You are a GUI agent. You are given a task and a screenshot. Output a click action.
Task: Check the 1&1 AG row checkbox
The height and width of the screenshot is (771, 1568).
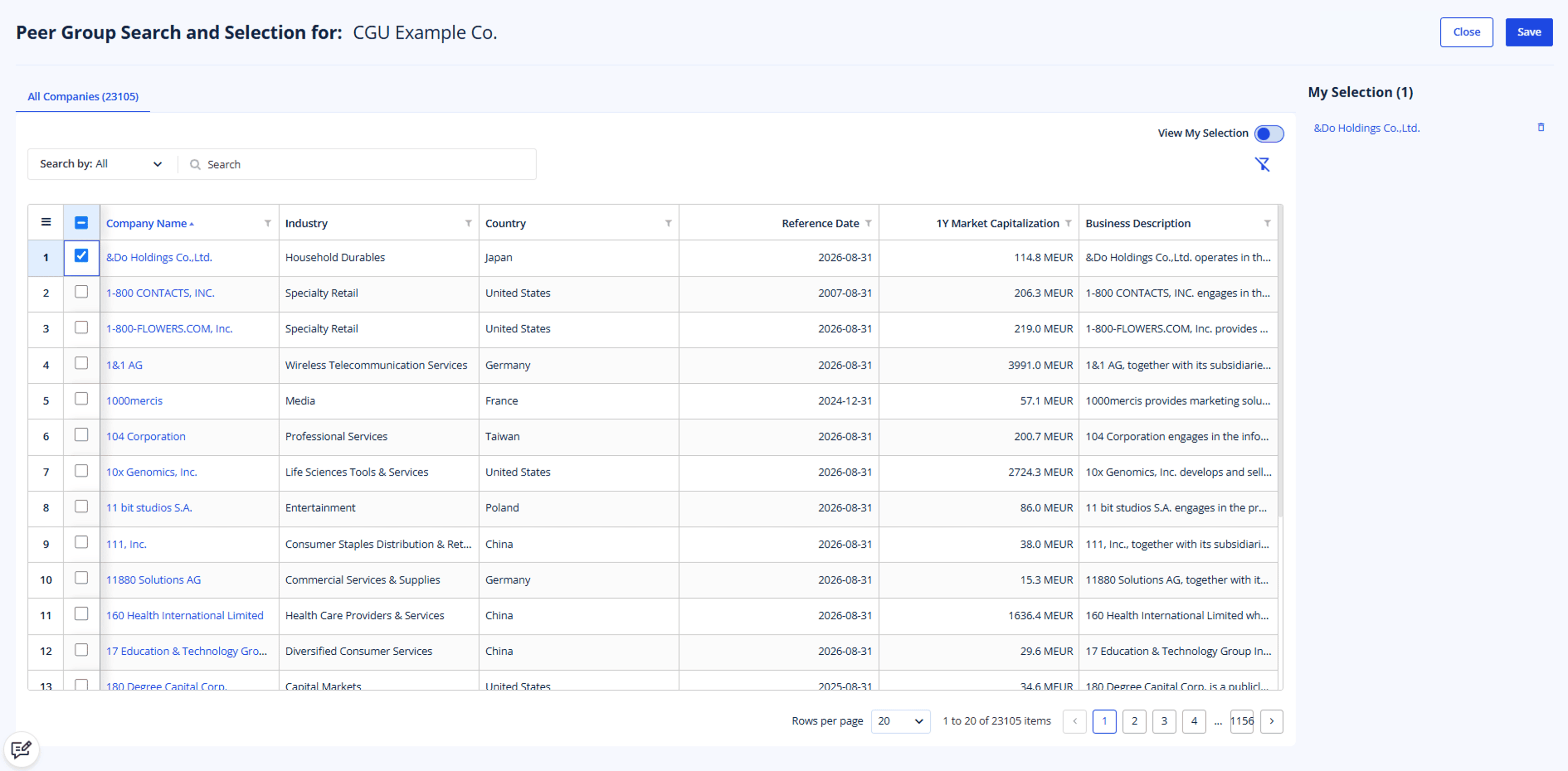coord(81,363)
